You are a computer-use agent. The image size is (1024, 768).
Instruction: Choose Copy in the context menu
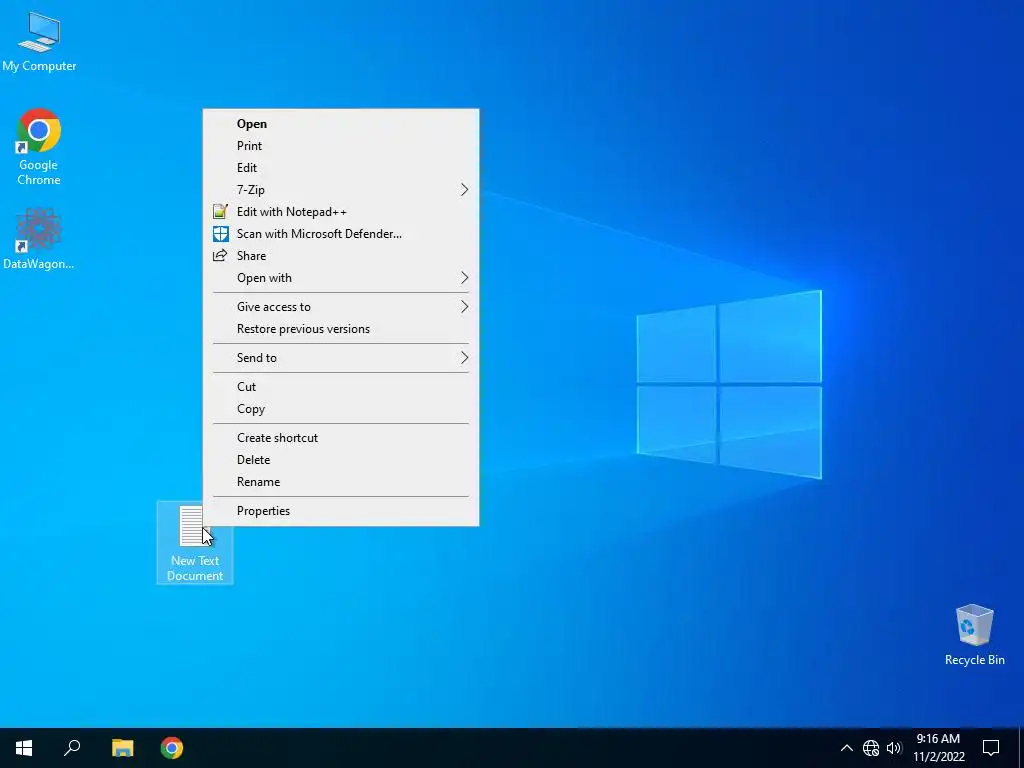click(341, 409)
